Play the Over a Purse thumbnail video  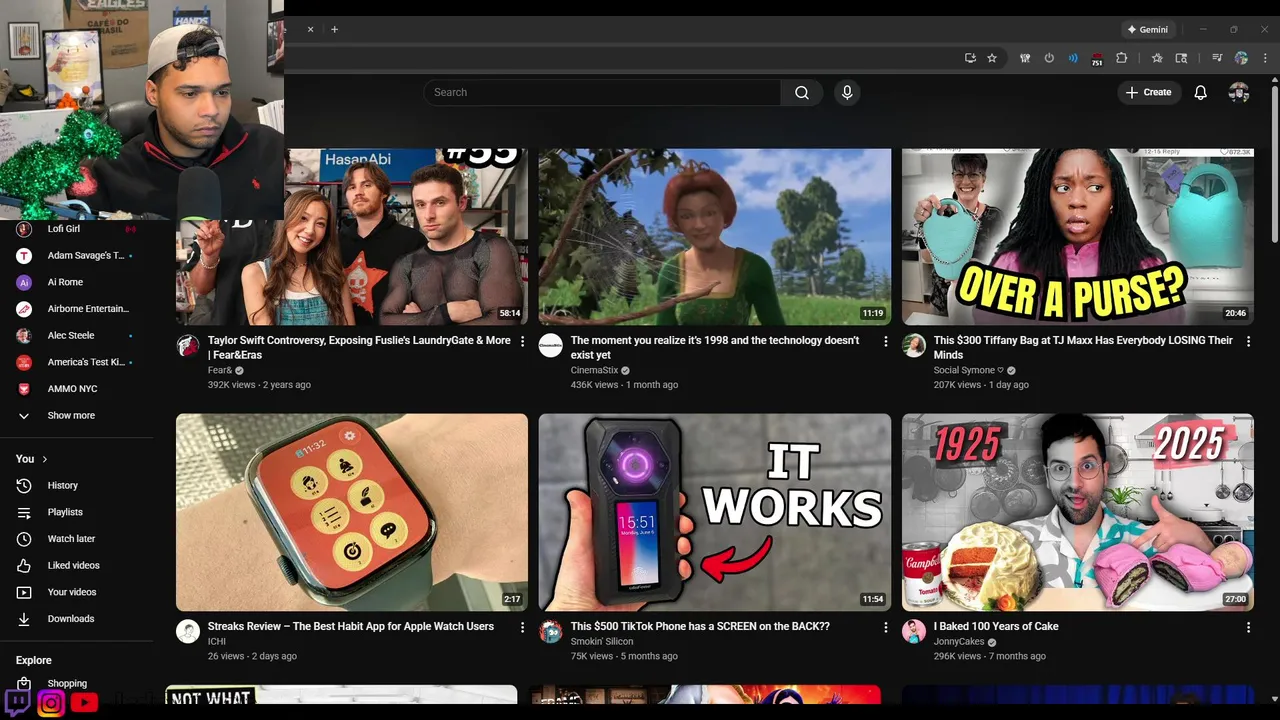[x=1078, y=237]
